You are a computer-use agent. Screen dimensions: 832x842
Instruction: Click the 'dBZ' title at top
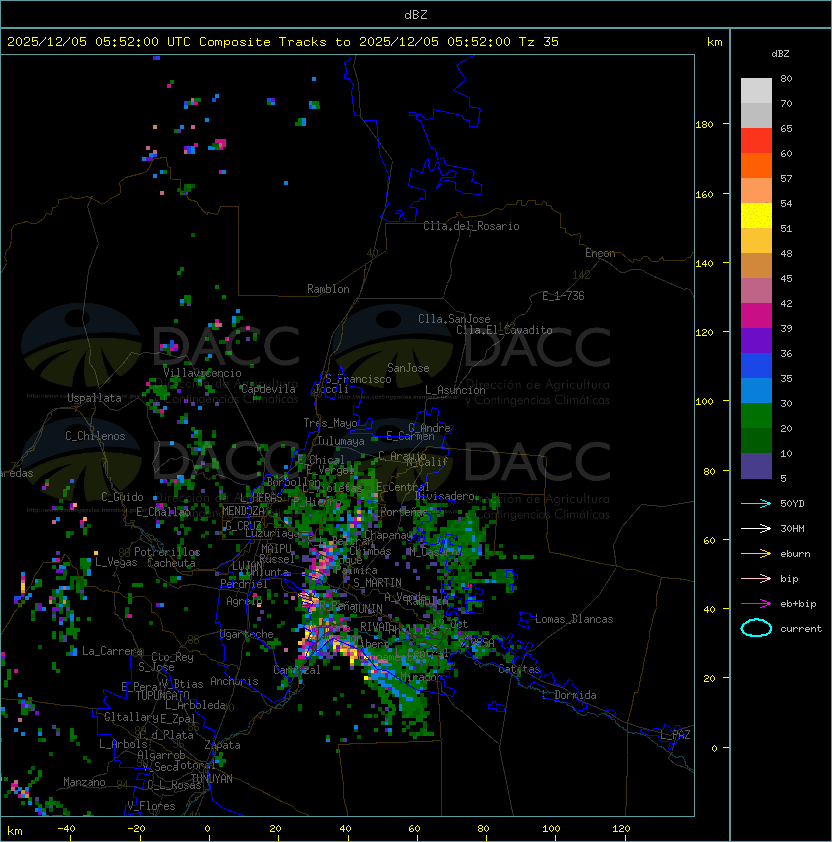tap(416, 15)
